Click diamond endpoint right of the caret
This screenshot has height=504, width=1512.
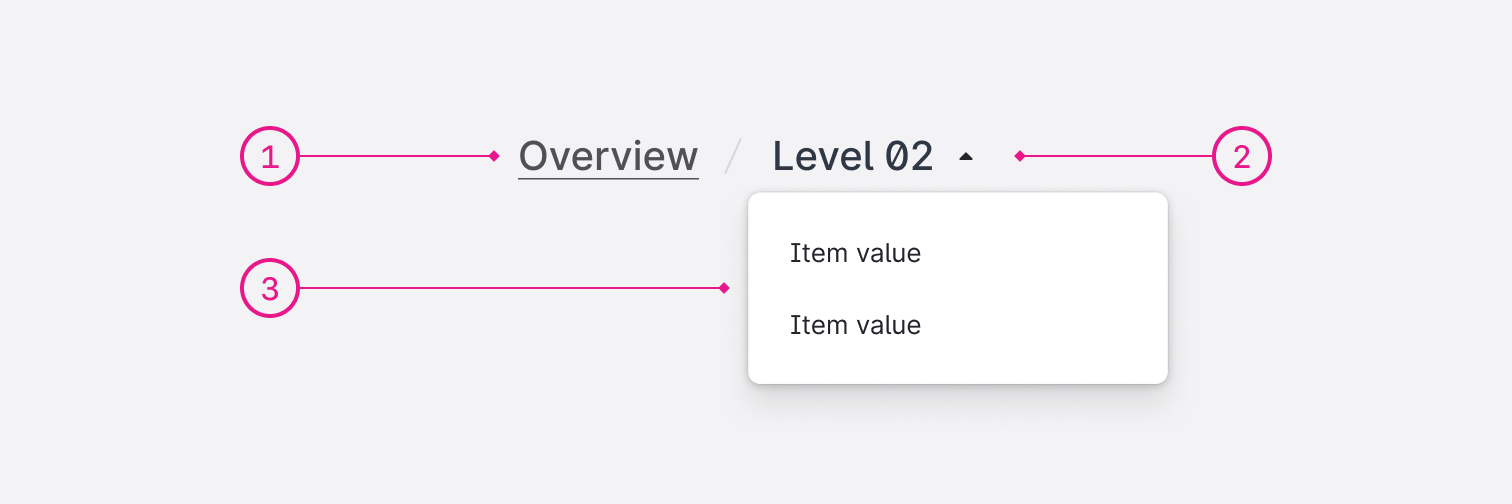[1019, 156]
